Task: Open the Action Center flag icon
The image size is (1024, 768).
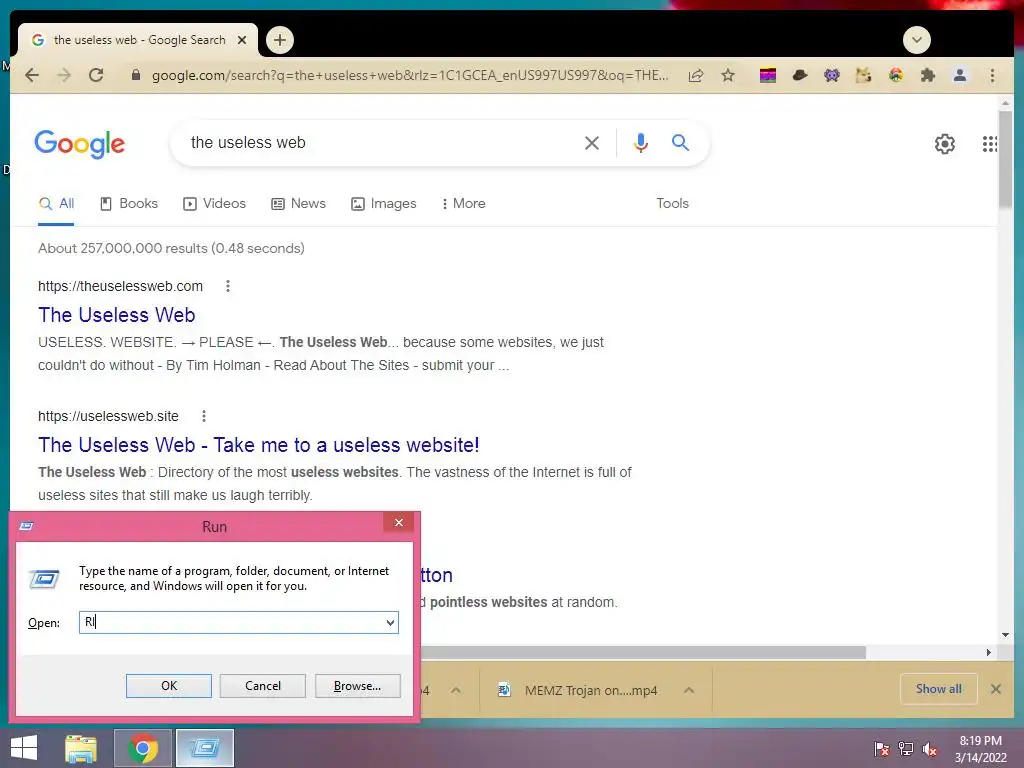Action: point(881,749)
